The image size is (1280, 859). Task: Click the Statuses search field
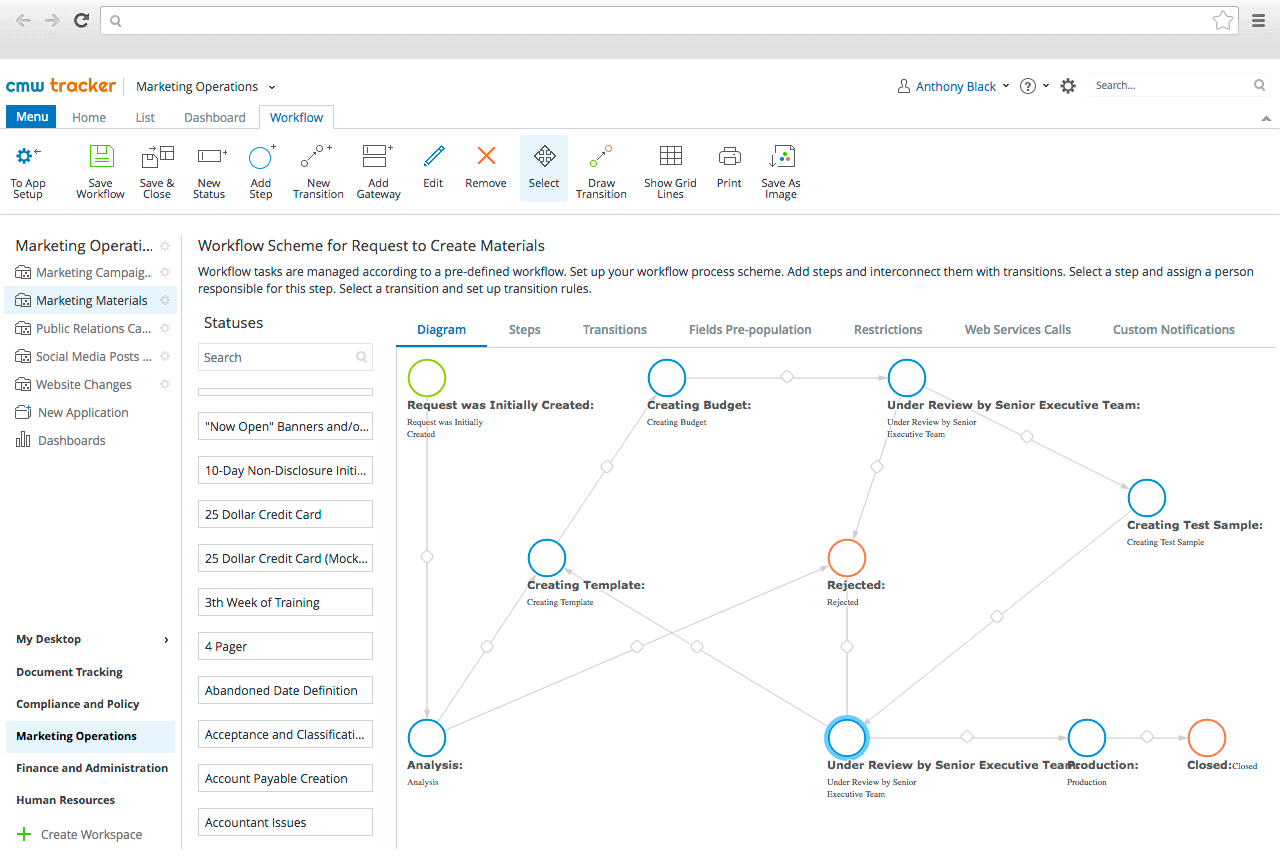pyautogui.click(x=285, y=357)
